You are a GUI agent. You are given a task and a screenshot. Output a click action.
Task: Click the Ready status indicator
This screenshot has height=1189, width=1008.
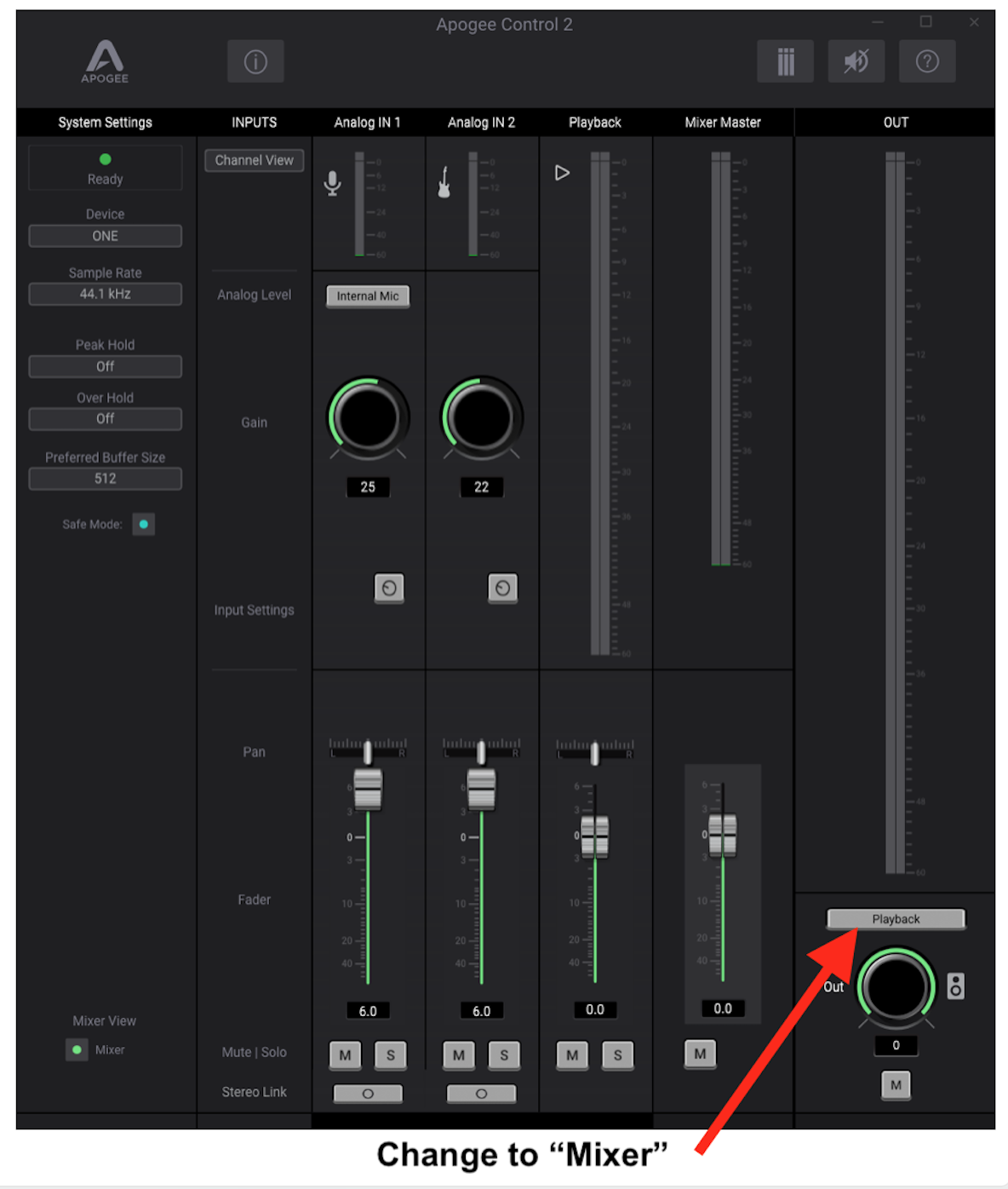105,169
